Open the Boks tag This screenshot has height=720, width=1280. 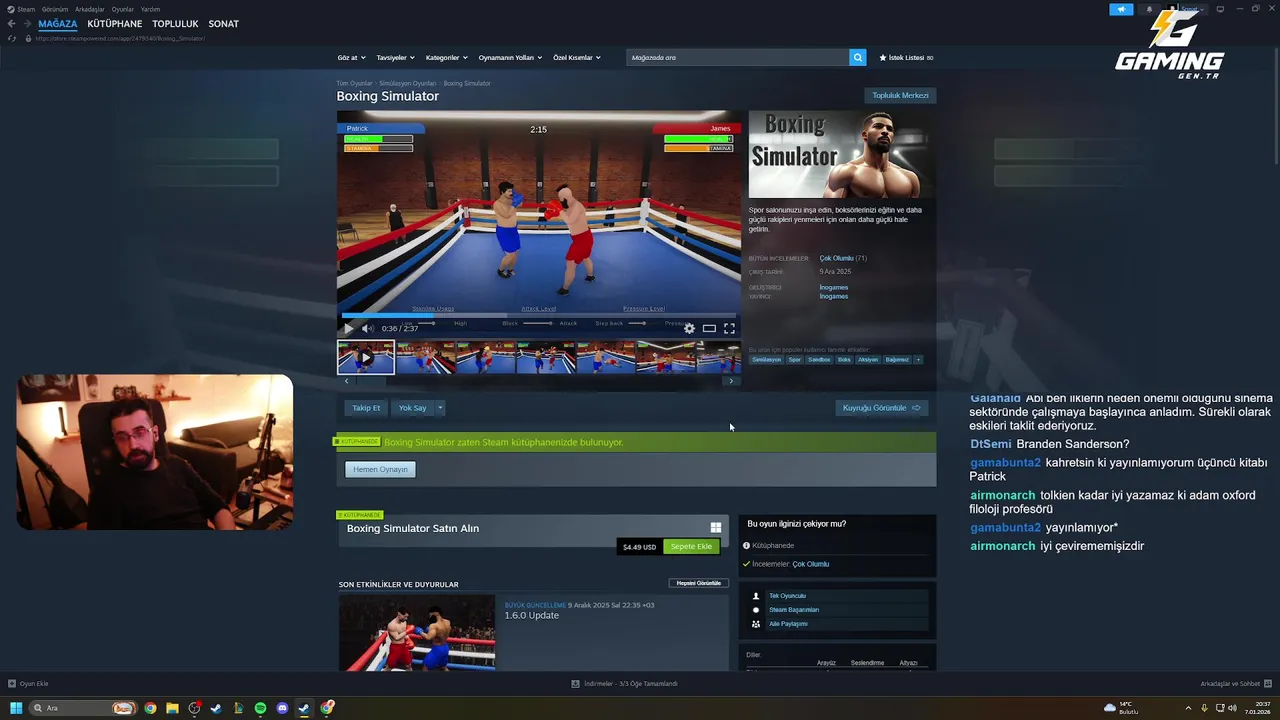[844, 360]
